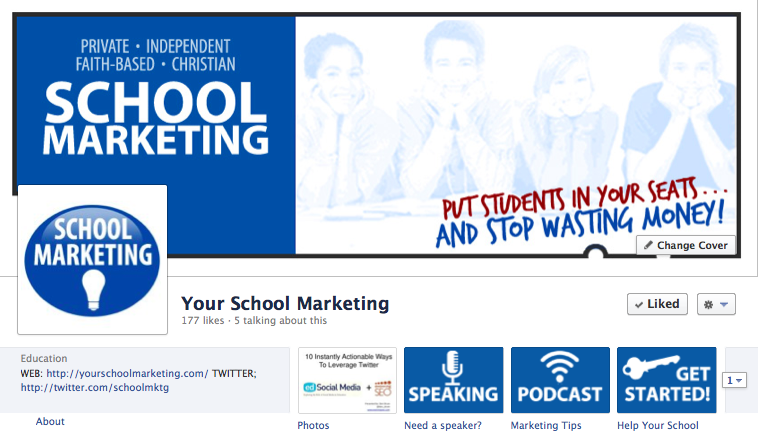Click the Photos label
This screenshot has height=441, width=758.
(313, 426)
